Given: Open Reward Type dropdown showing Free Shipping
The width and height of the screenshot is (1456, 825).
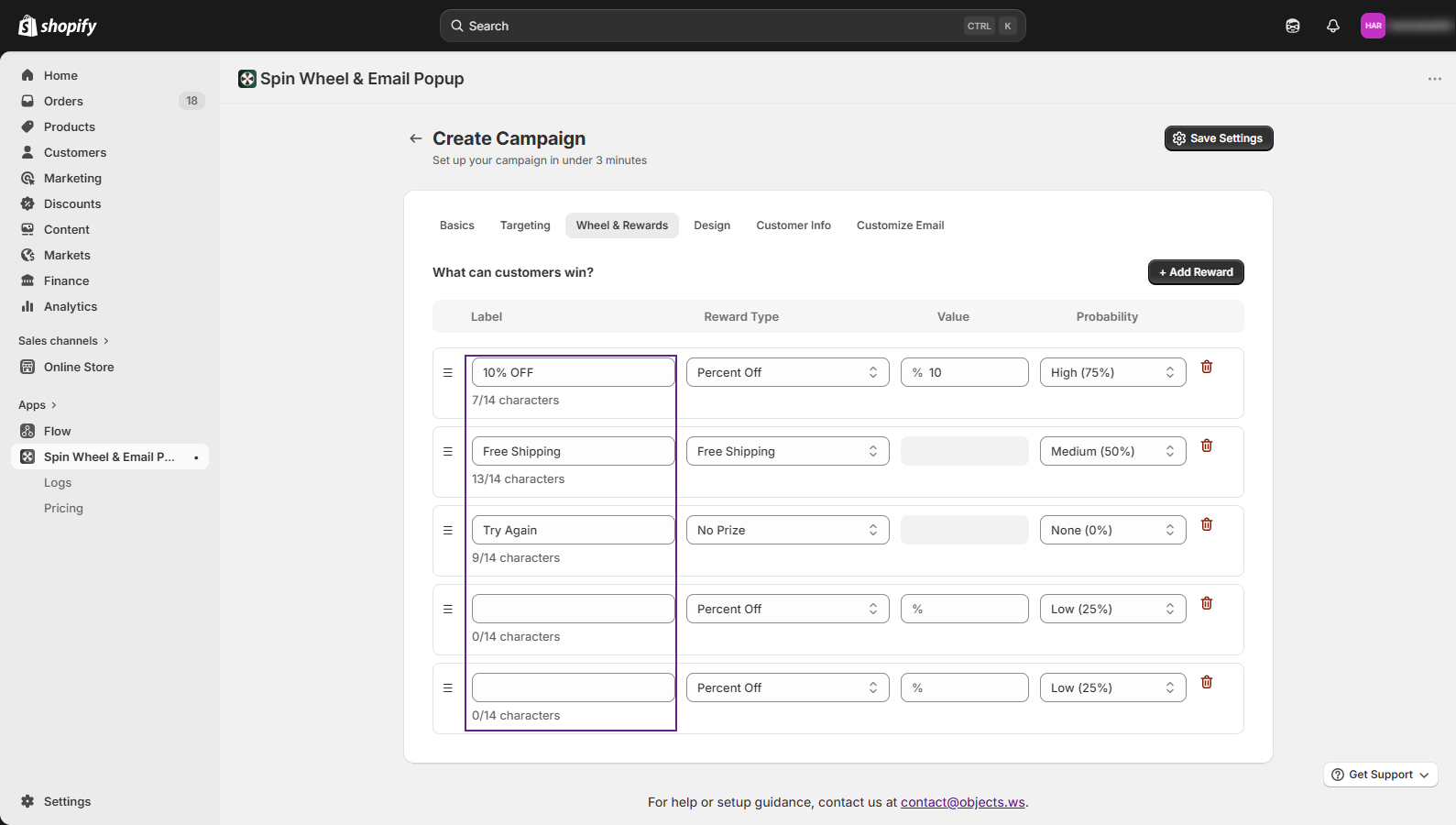Looking at the screenshot, I should [x=788, y=451].
